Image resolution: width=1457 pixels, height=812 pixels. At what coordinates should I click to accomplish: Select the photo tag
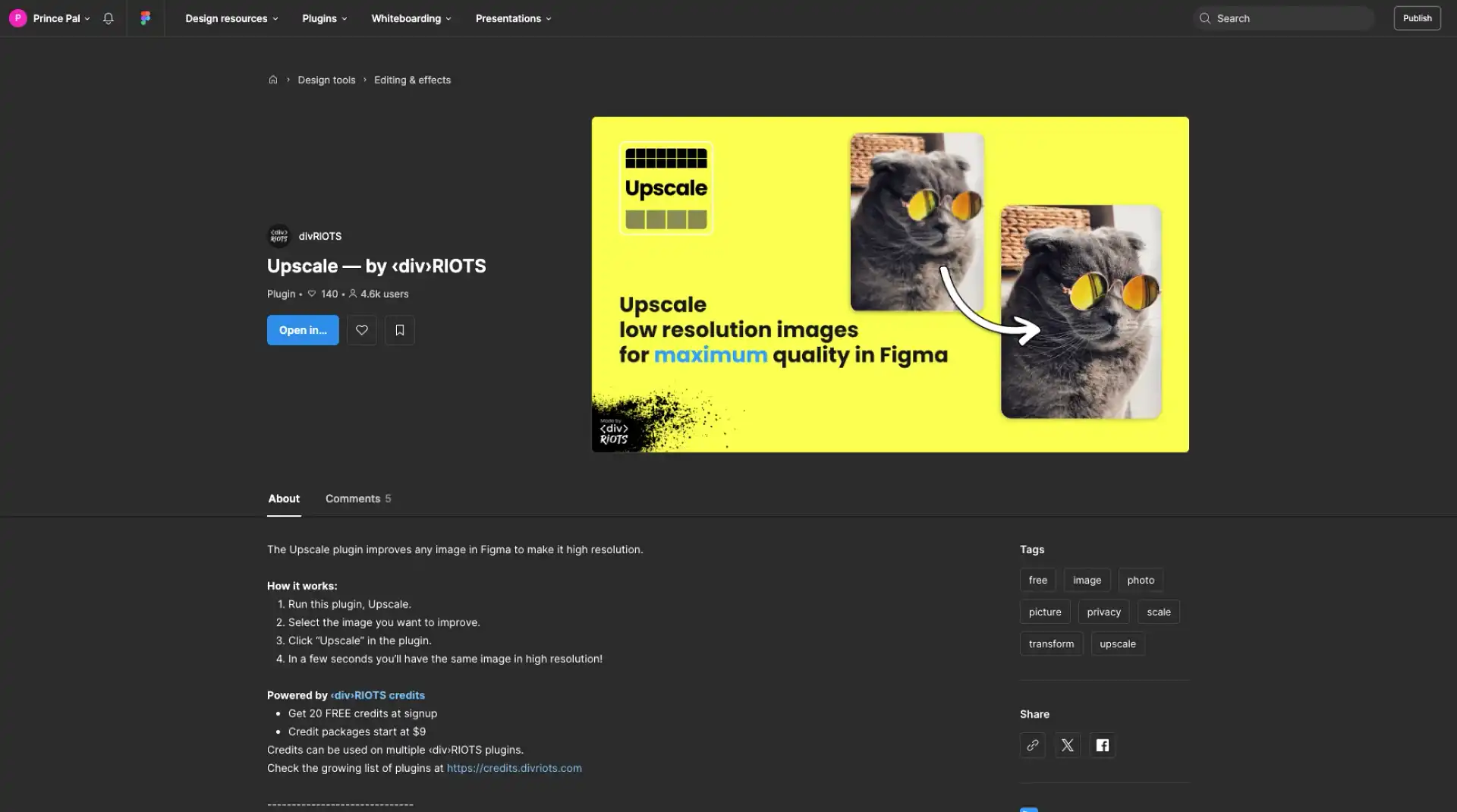[x=1141, y=580]
